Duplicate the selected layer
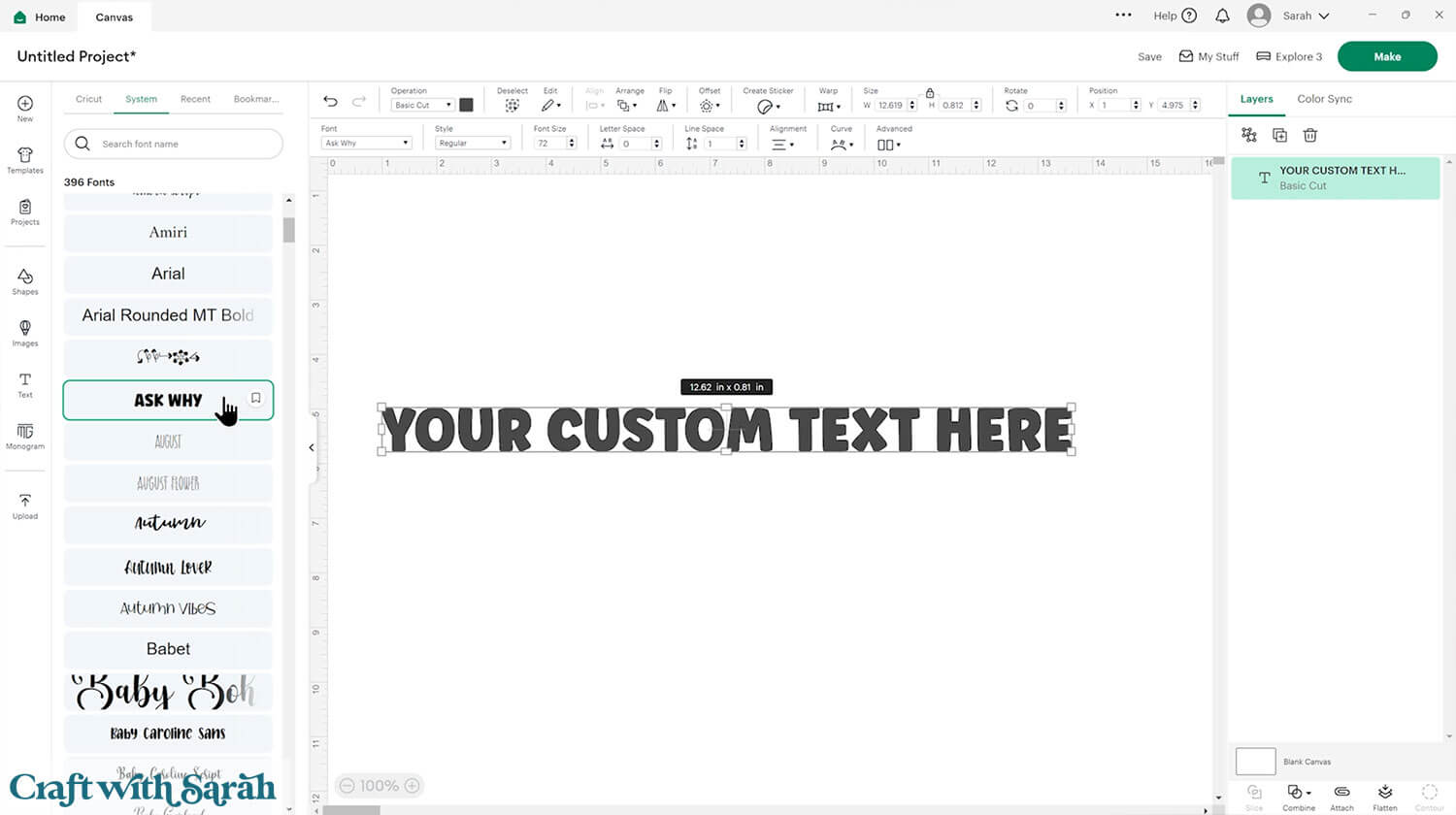The image size is (1456, 815). [1279, 135]
